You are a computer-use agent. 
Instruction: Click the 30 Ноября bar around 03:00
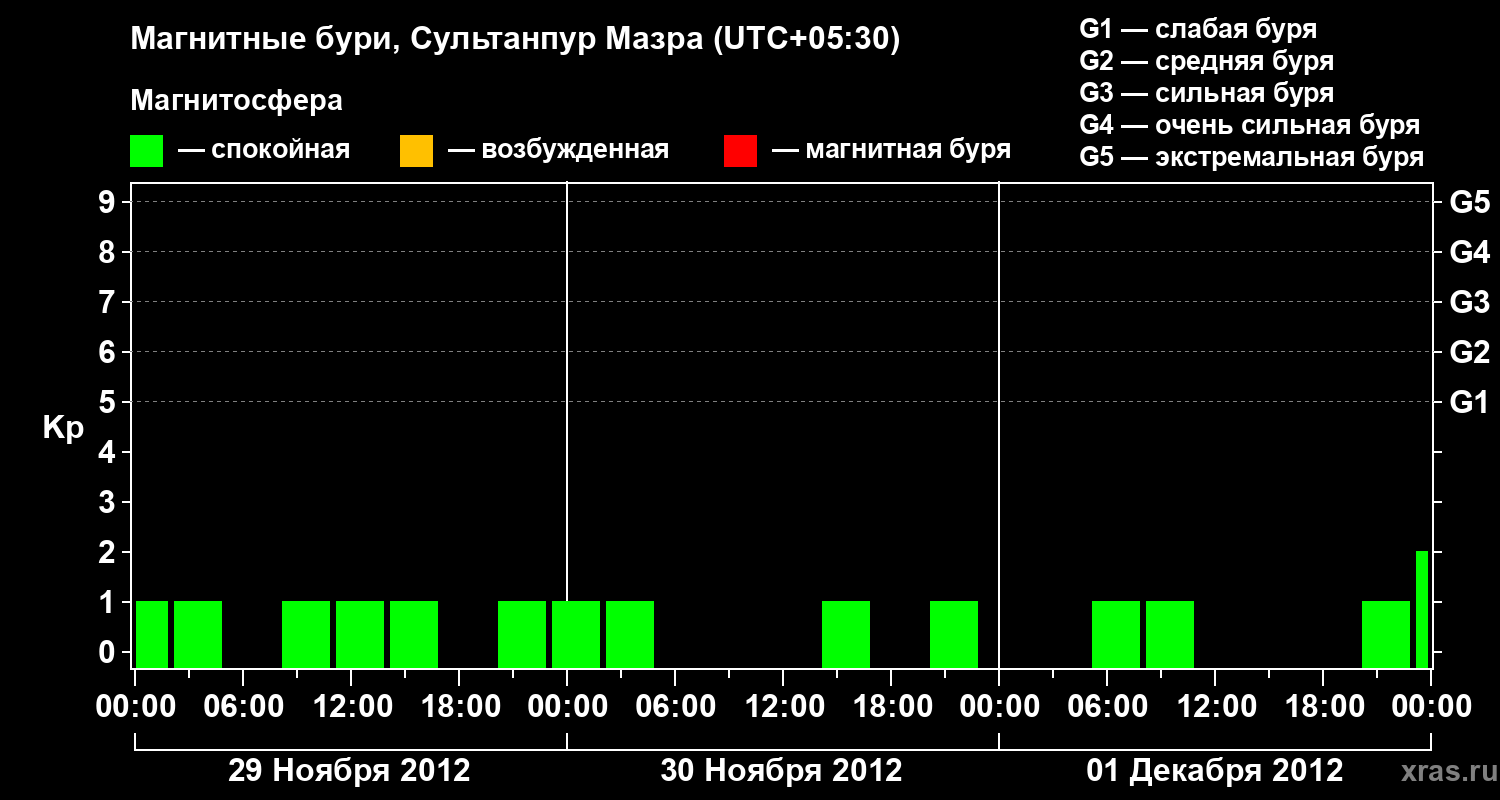[x=630, y=634]
